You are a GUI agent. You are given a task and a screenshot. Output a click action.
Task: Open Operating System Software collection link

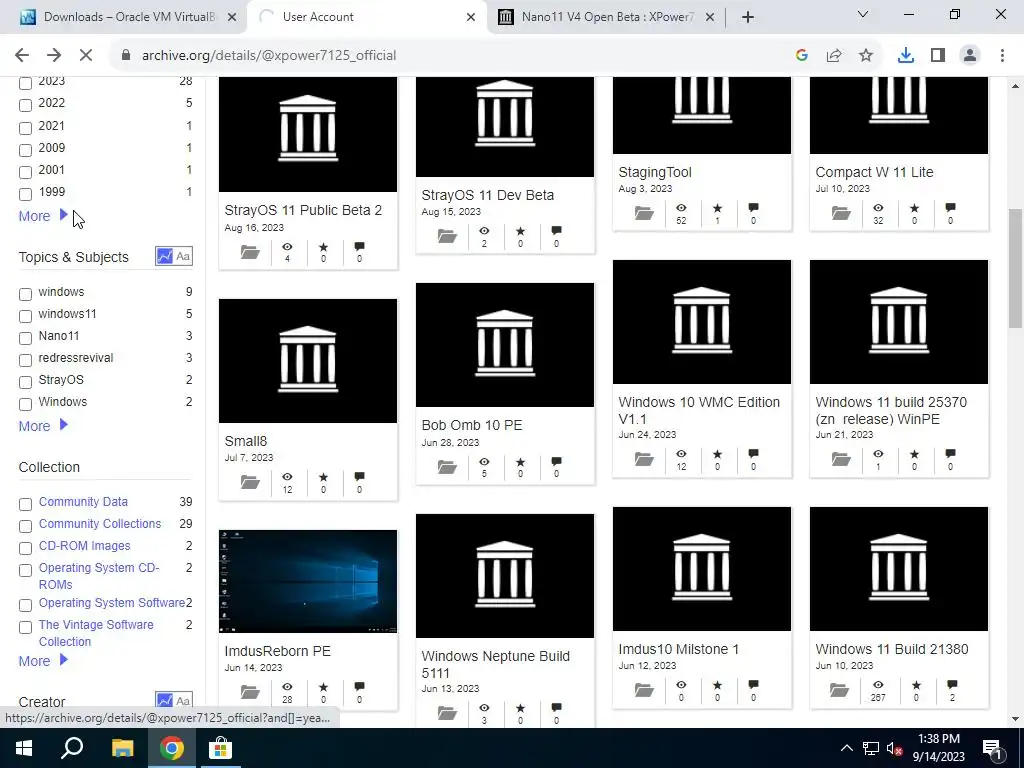(112, 602)
